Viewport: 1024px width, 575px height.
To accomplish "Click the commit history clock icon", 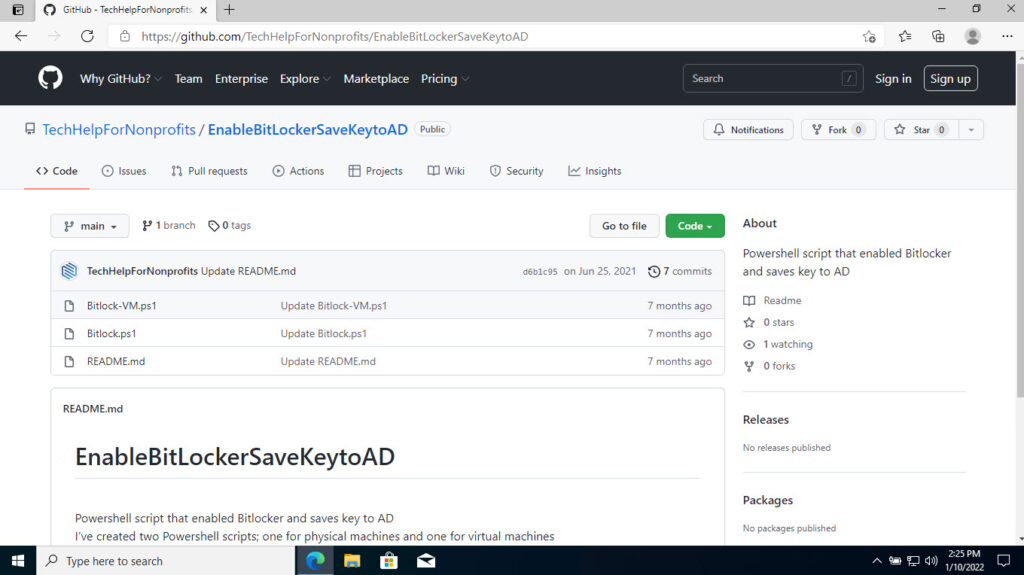I will click(x=654, y=271).
